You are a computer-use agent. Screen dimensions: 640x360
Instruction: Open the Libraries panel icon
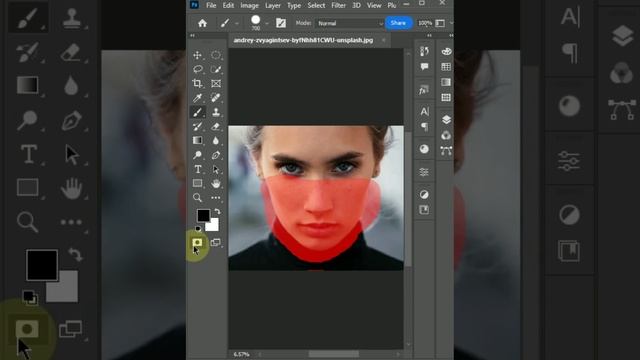(x=424, y=210)
